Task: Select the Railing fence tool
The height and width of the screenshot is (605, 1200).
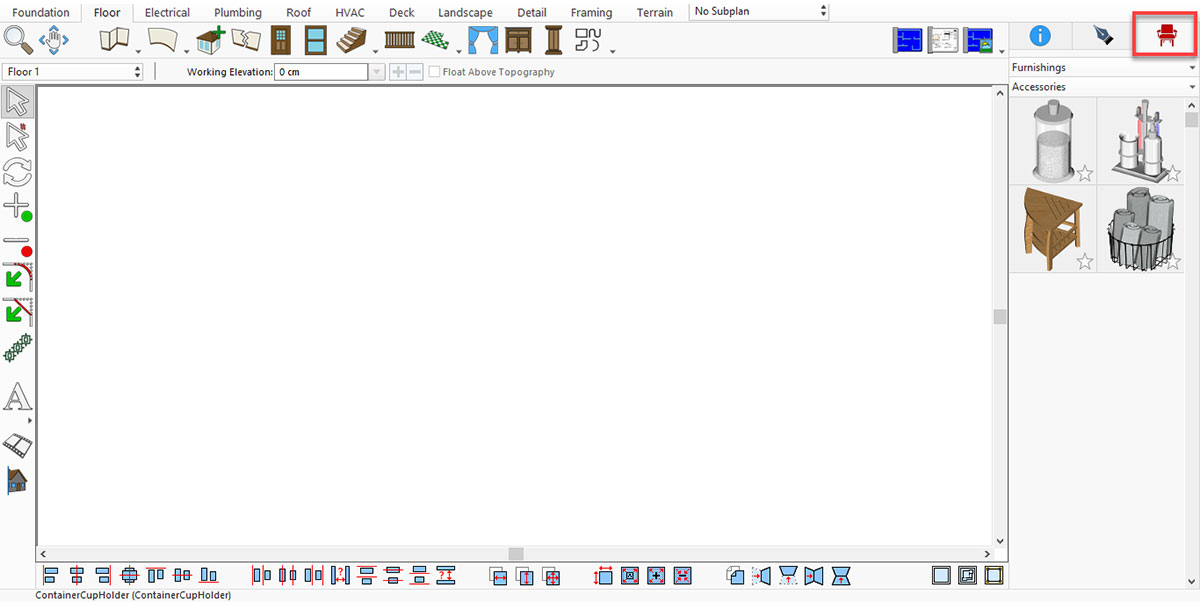Action: pos(399,41)
